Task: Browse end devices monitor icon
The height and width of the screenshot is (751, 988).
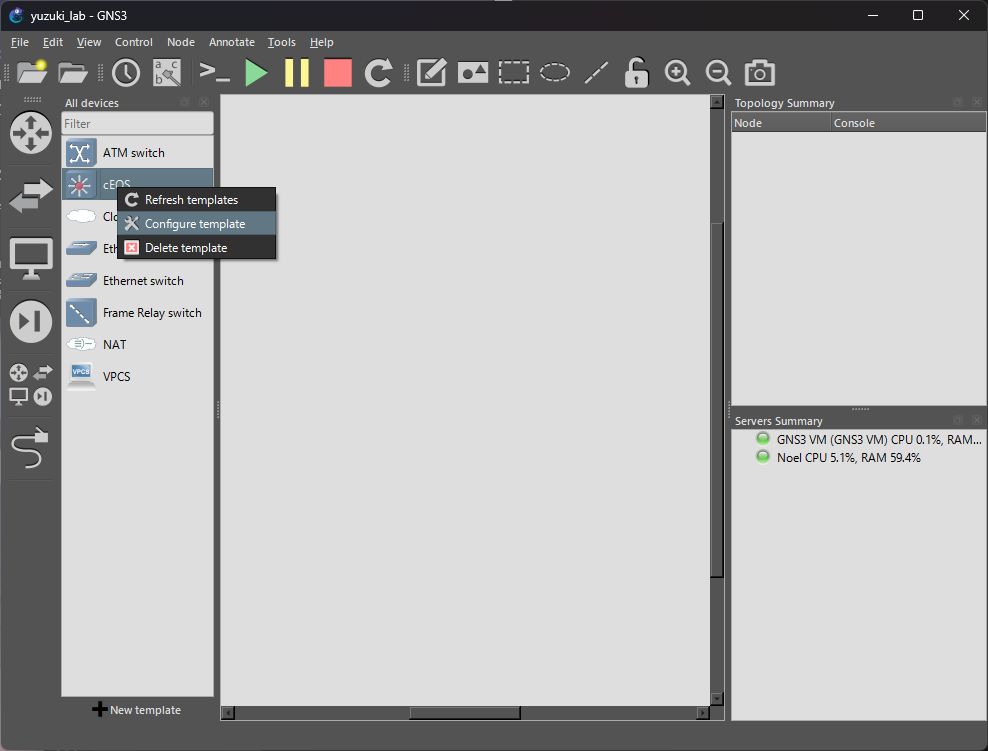Action: coord(31,258)
